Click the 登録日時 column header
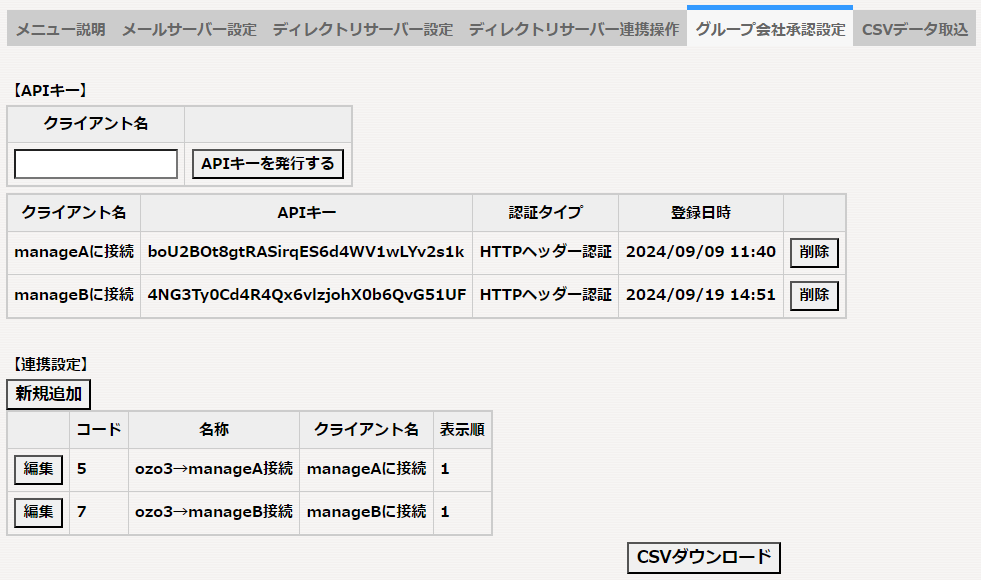Screen dimensions: 981x580 (700, 212)
